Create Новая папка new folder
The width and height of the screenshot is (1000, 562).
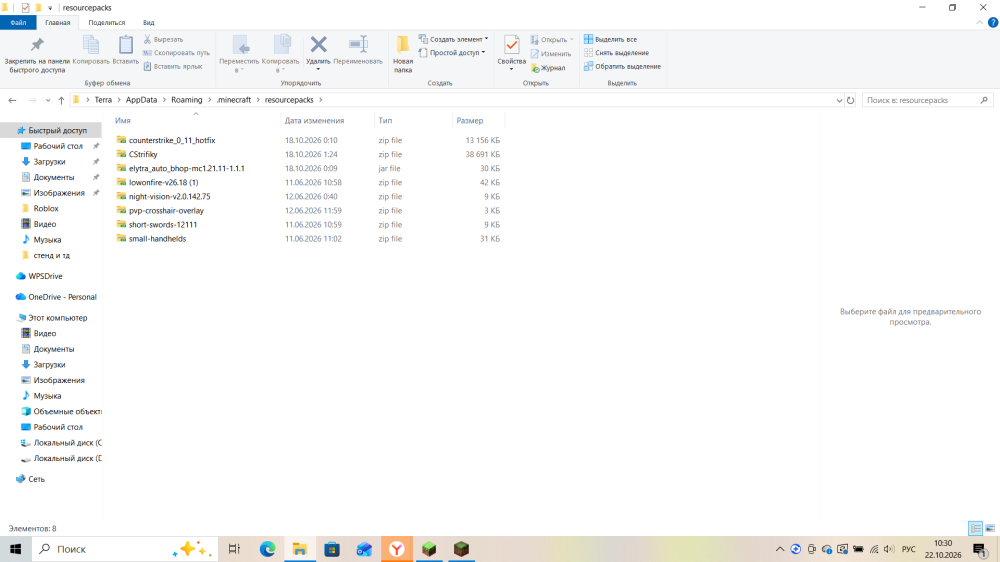pyautogui.click(x=403, y=54)
